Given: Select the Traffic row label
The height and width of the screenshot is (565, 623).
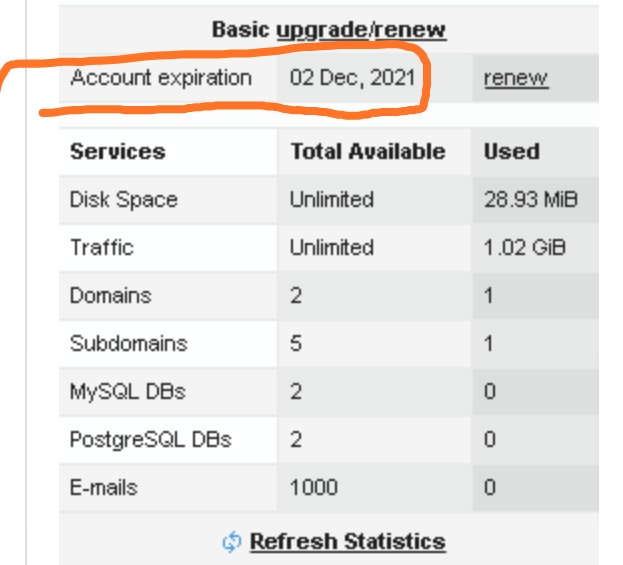Looking at the screenshot, I should pyautogui.click(x=101, y=247).
